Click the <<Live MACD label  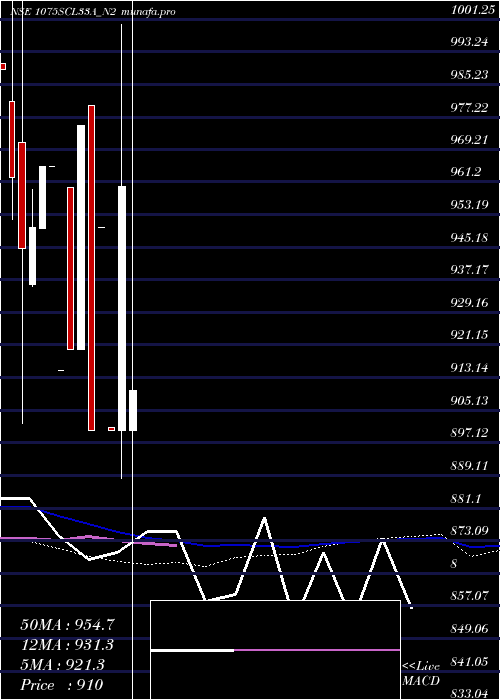point(421,673)
